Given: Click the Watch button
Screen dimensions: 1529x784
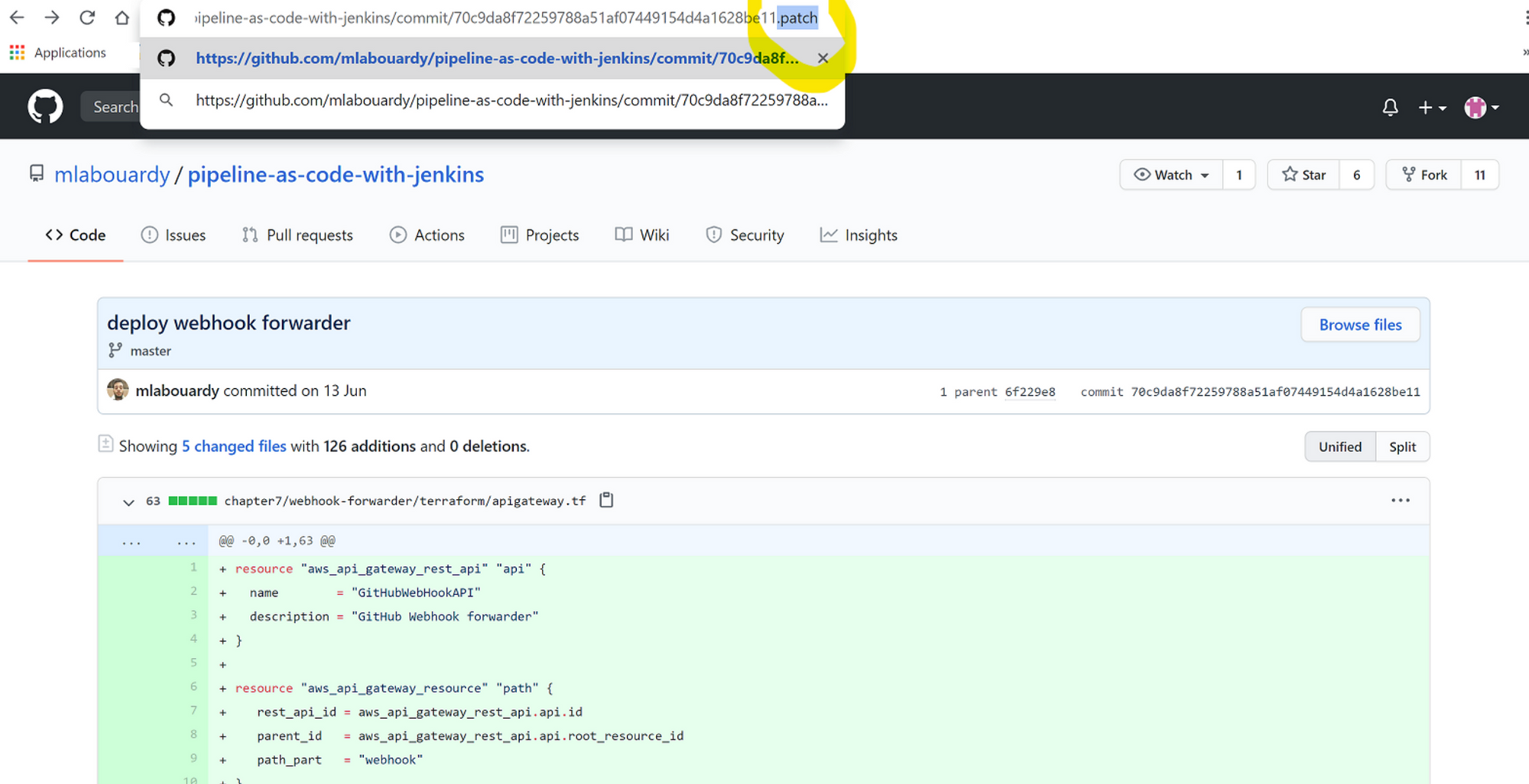Looking at the screenshot, I should (1171, 175).
